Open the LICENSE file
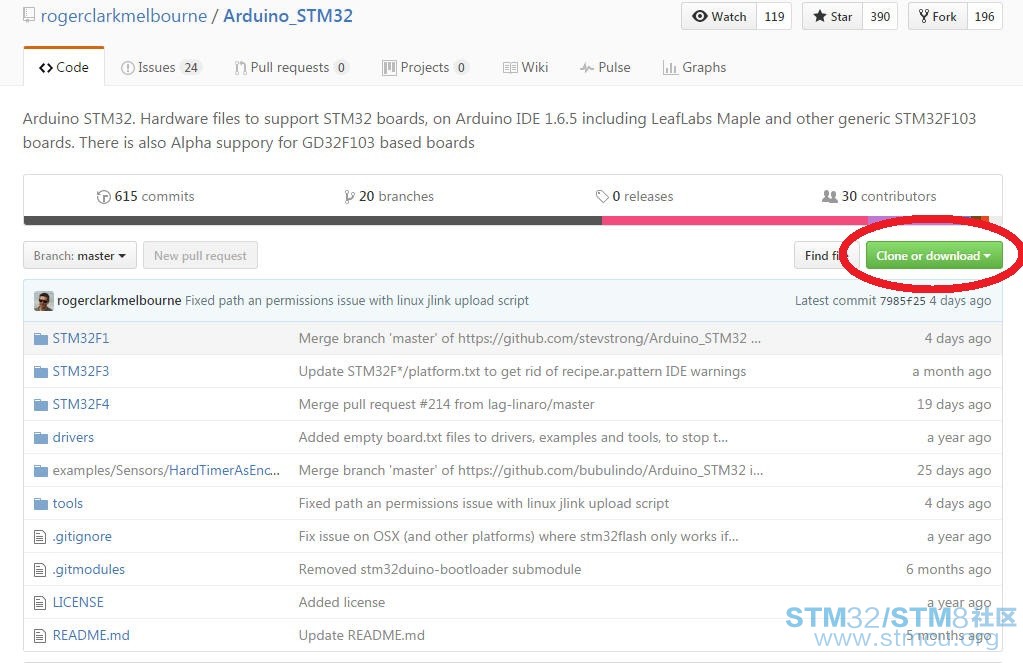Screen dimensions: 1023x663 pos(78,603)
